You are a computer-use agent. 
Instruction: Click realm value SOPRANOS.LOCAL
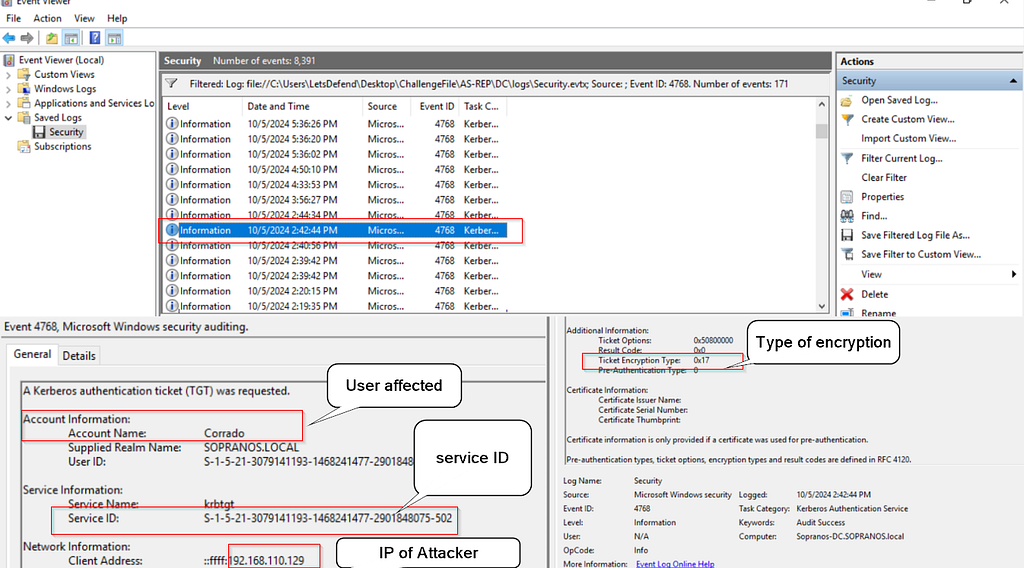pyautogui.click(x=251, y=448)
